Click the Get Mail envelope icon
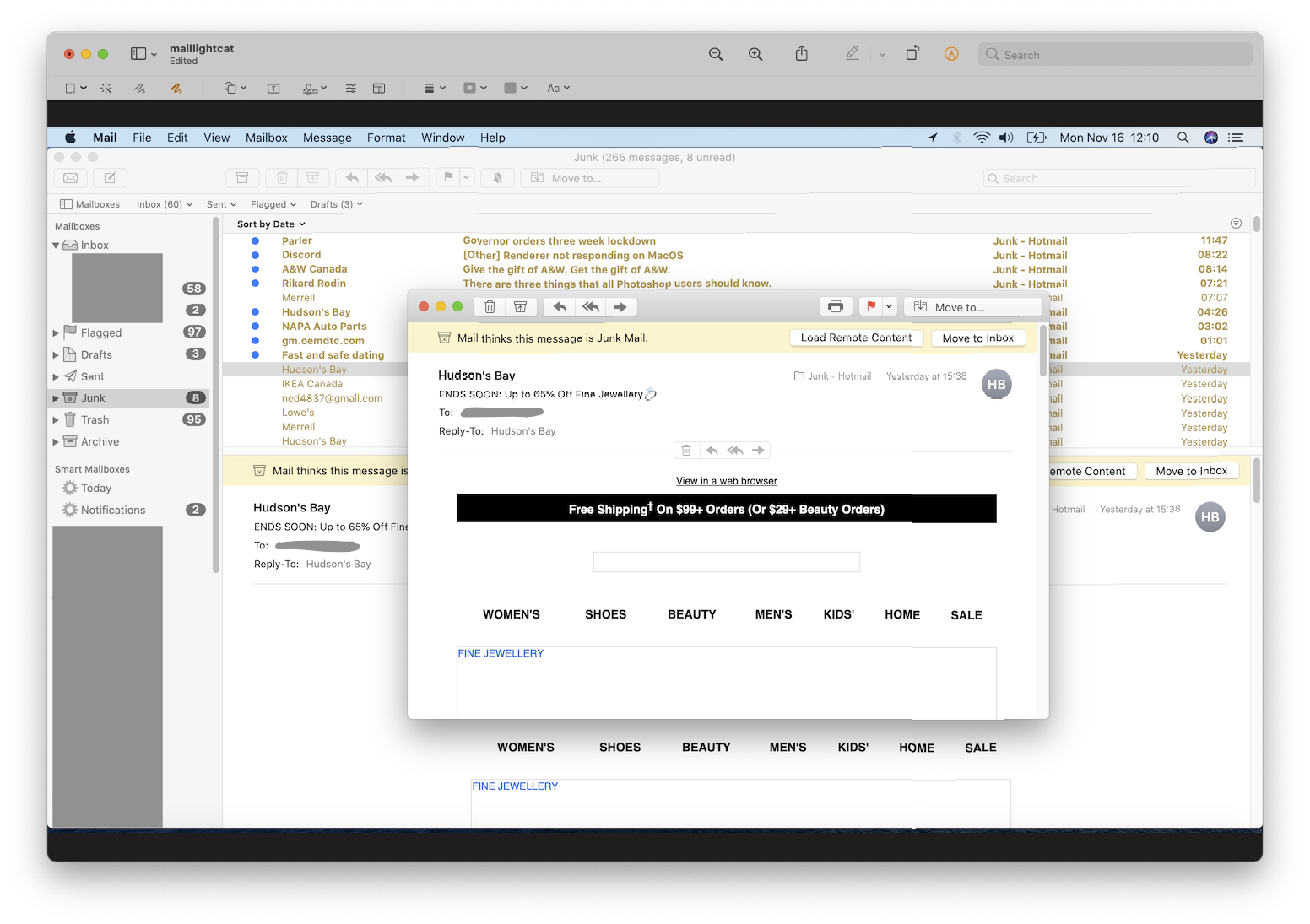 point(71,178)
